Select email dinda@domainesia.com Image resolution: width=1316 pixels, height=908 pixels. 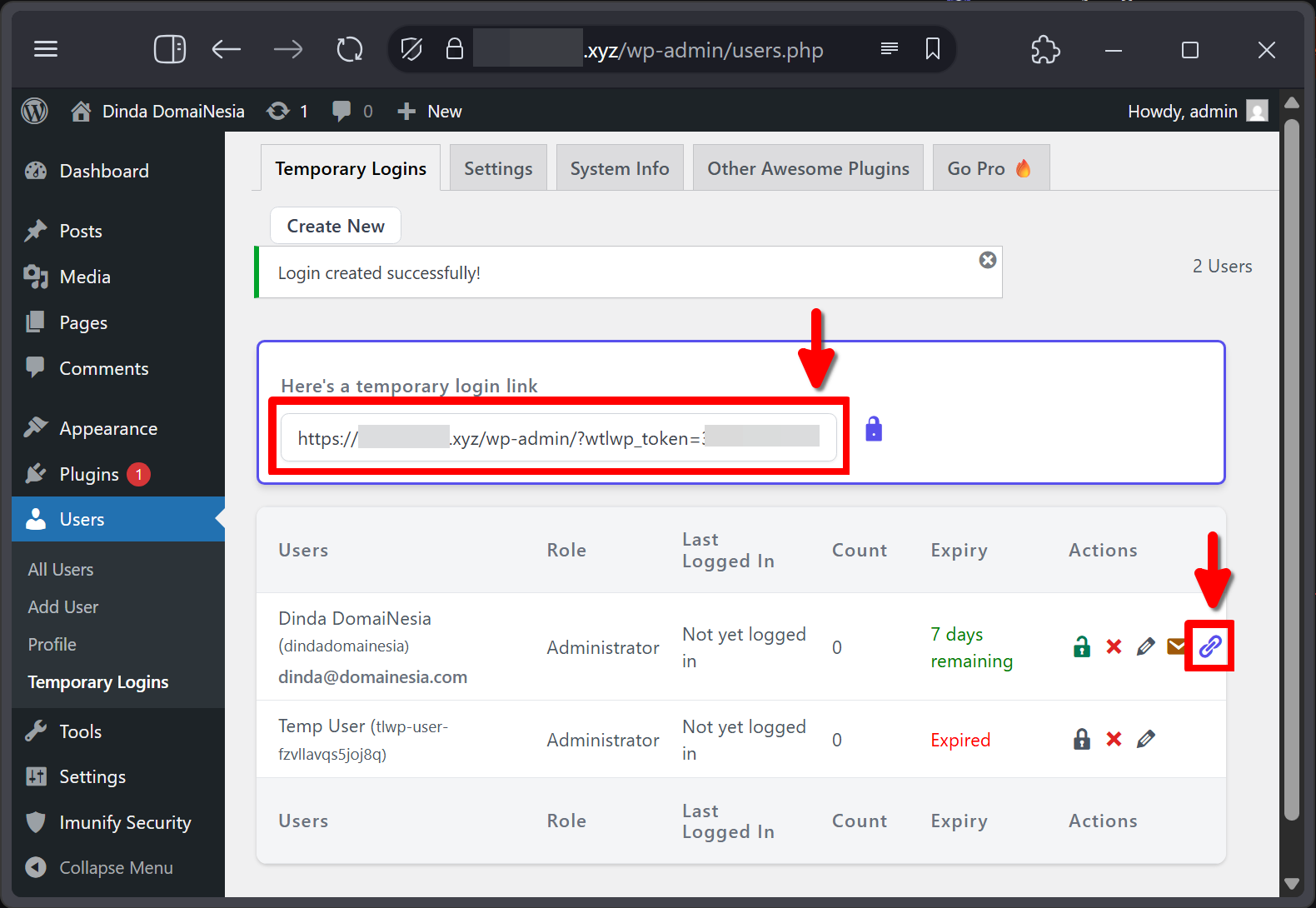pos(372,677)
